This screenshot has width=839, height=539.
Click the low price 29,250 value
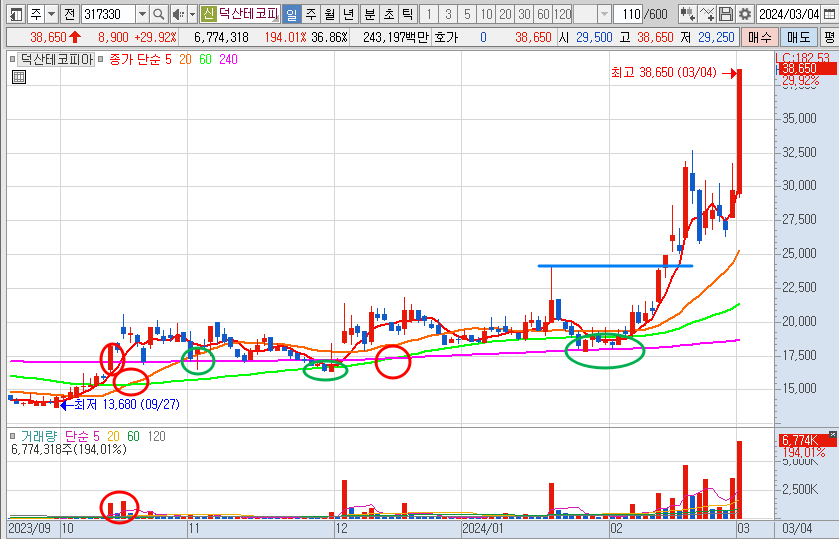tap(716, 37)
